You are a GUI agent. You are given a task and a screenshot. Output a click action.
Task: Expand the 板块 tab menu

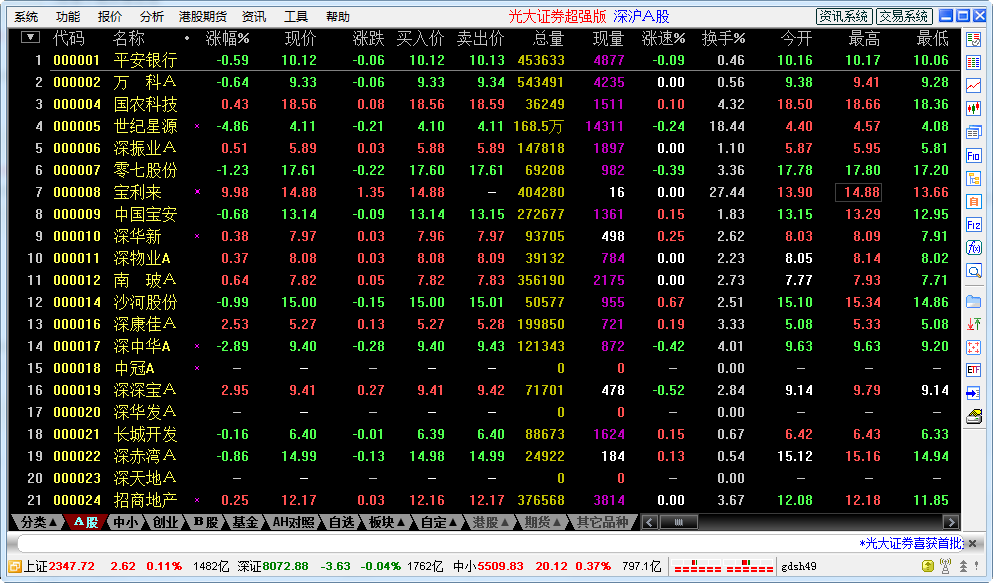tap(387, 522)
